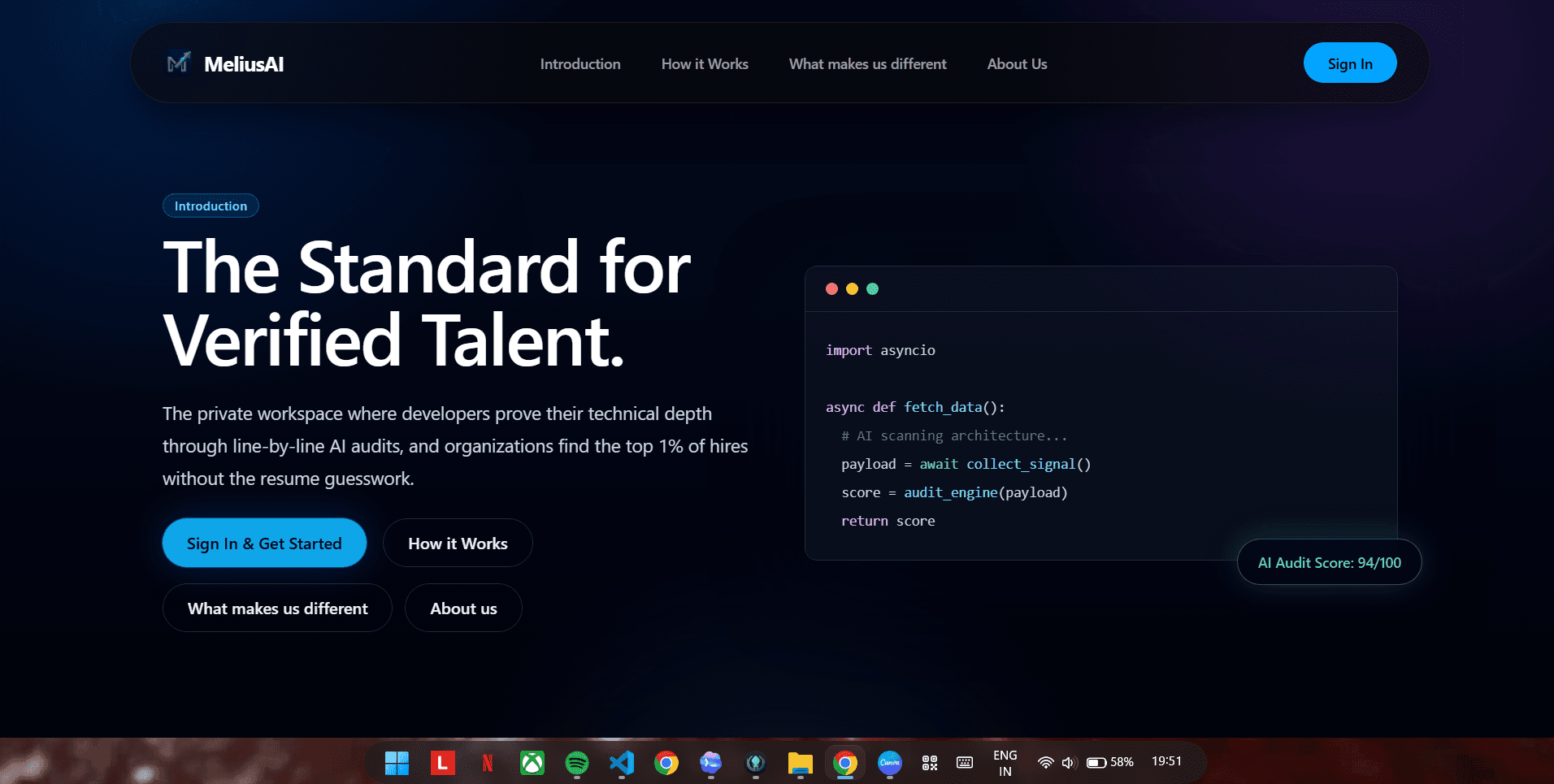Open File Explorer from the taskbar
Screen dimensions: 1554x784
coord(801,763)
